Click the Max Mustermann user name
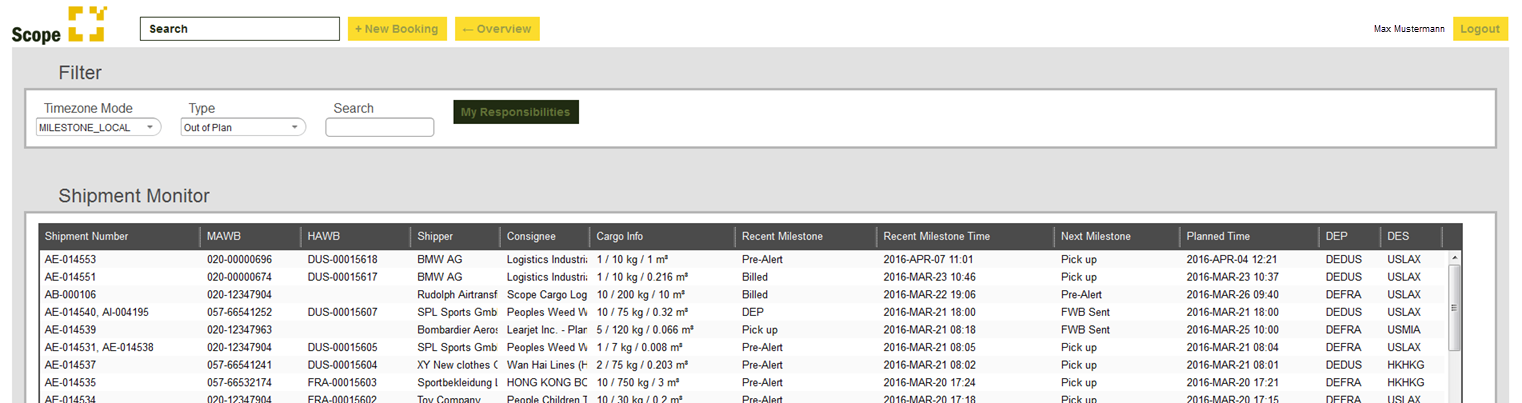This screenshot has height=403, width=1522. click(1408, 29)
